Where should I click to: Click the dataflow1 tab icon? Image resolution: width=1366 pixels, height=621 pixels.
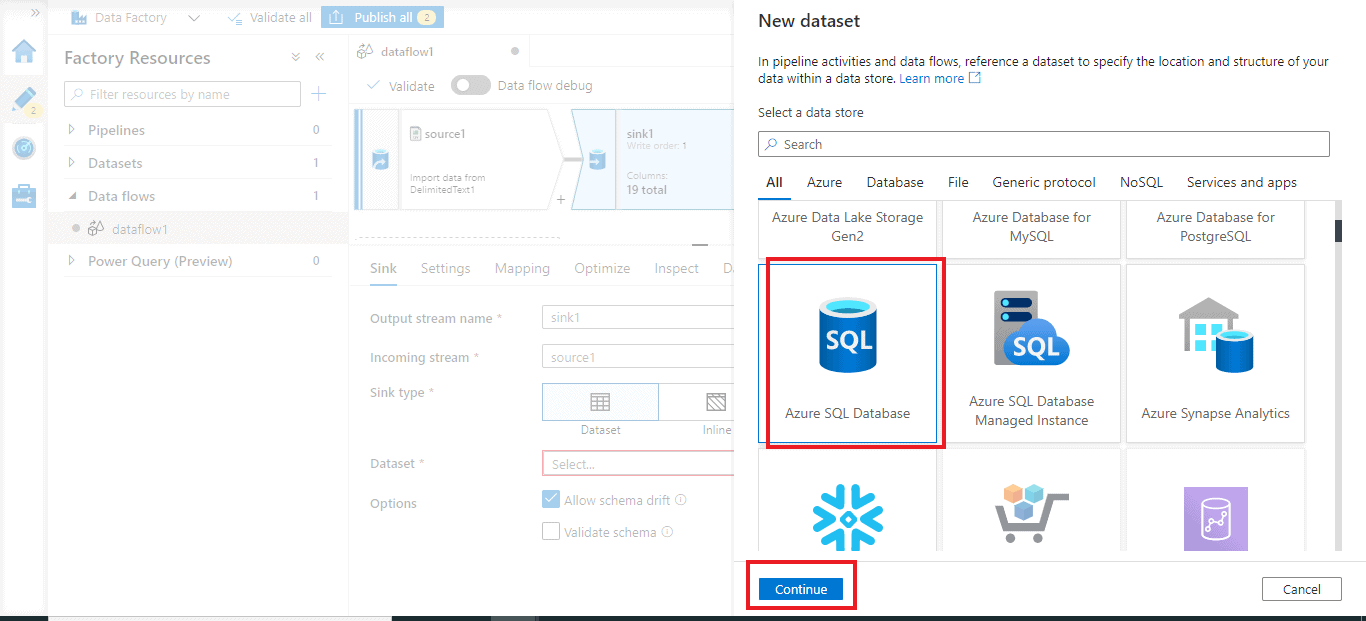tap(366, 51)
